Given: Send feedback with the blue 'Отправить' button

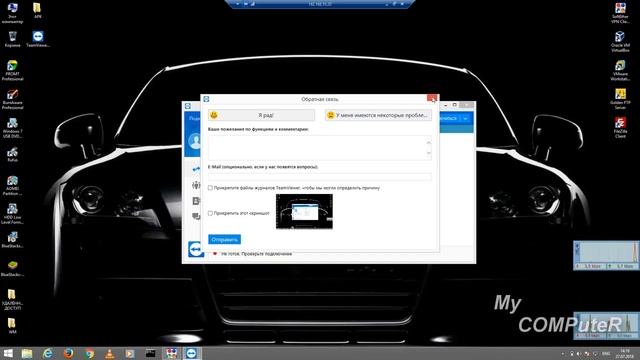Looking at the screenshot, I should pos(224,239).
